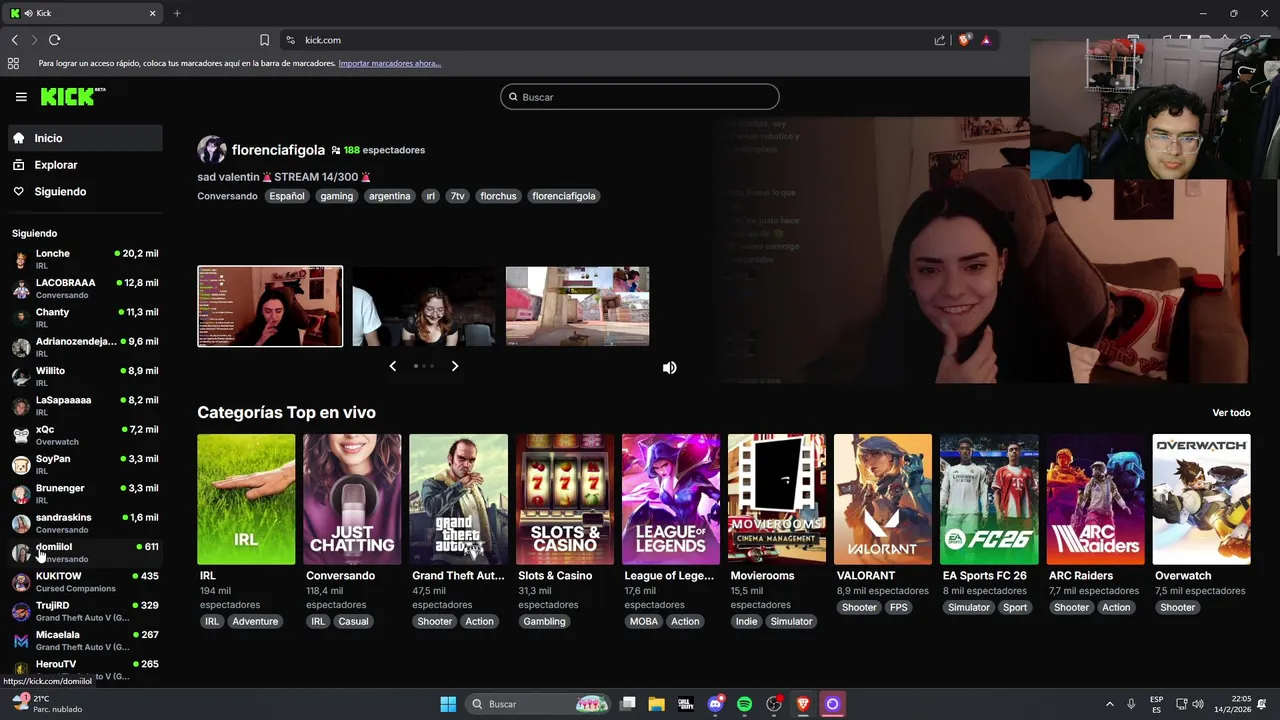Click the Adrianozendeja avatar
This screenshot has width=1280, height=720.
(x=21, y=347)
